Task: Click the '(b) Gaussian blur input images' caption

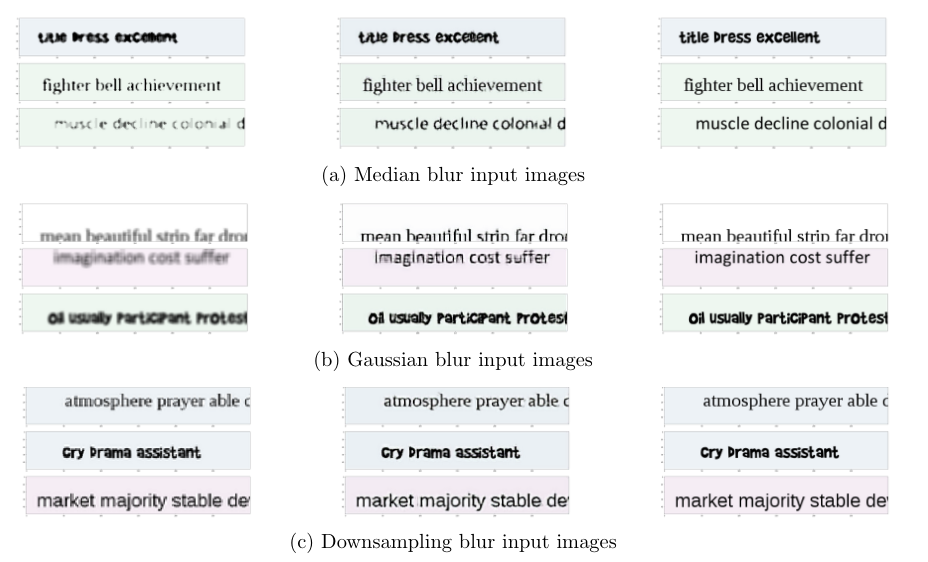Action: pos(453,360)
